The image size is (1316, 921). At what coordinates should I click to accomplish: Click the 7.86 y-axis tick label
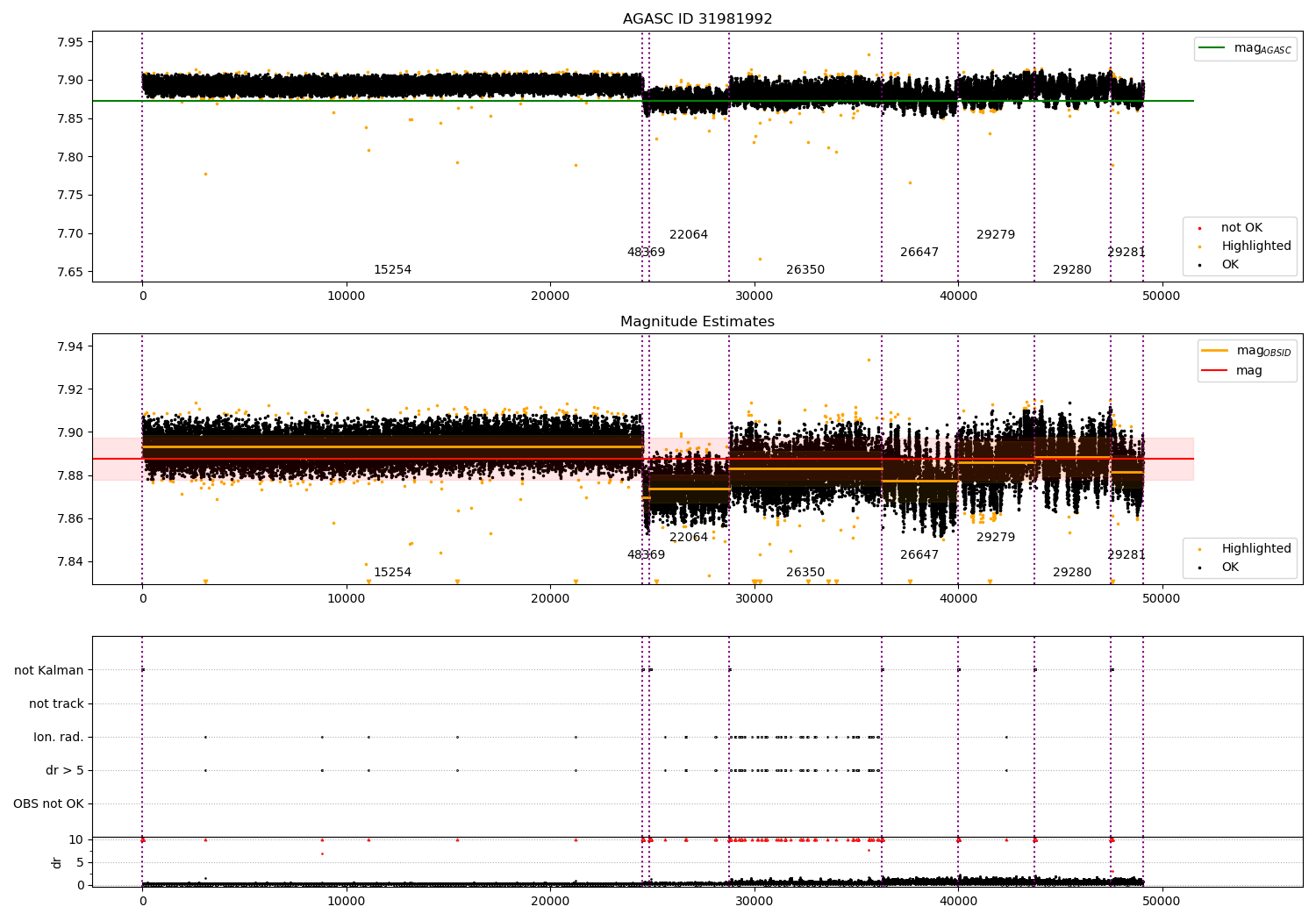70,519
